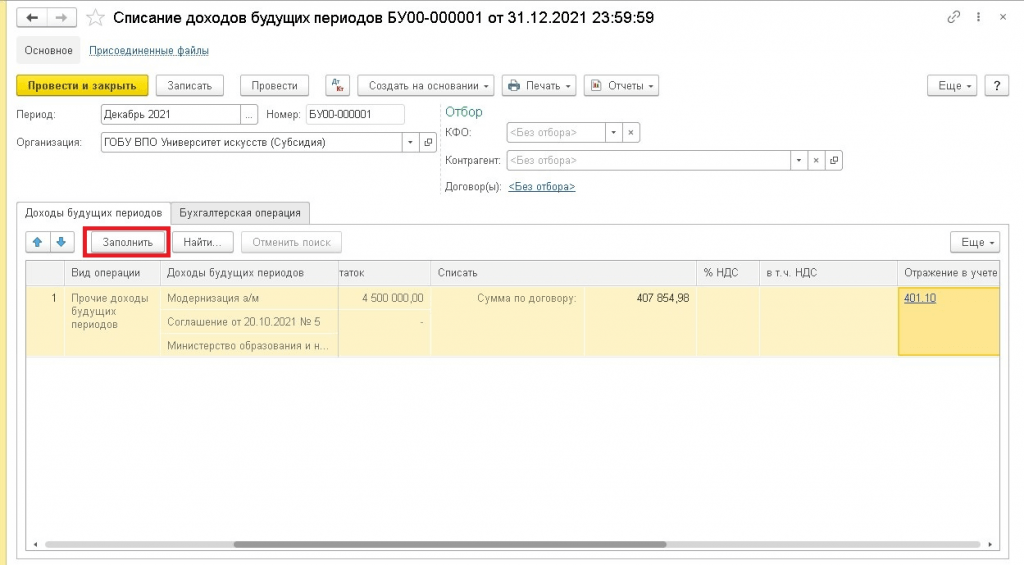Add document to favorites with star icon
This screenshot has width=1024, height=565.
(x=96, y=18)
